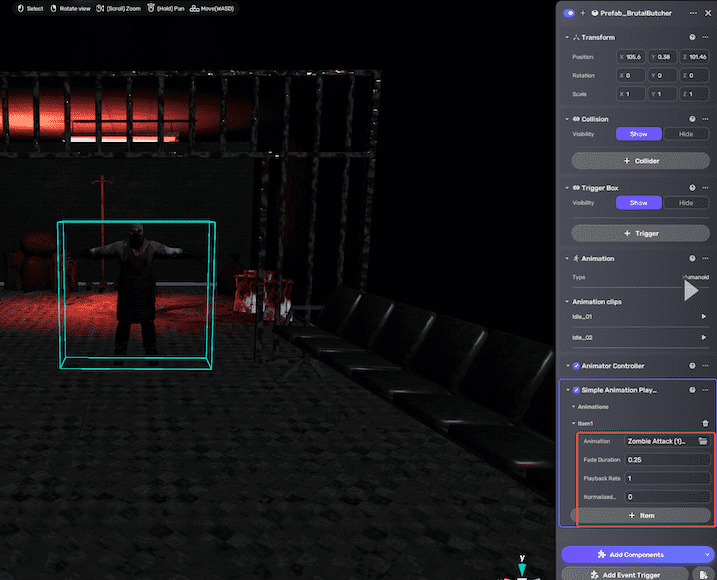Collapse the Animations list expander
This screenshot has width=717, height=580.
(573, 407)
